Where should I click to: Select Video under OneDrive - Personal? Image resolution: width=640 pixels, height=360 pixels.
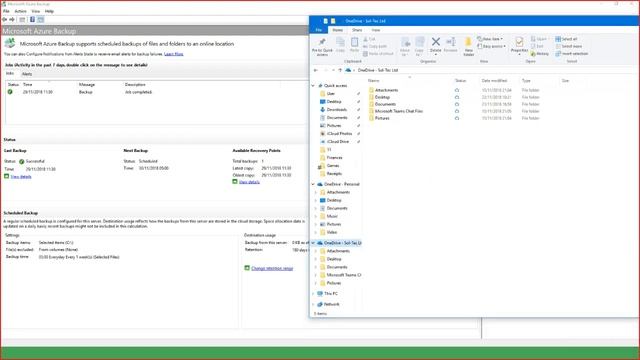point(331,232)
